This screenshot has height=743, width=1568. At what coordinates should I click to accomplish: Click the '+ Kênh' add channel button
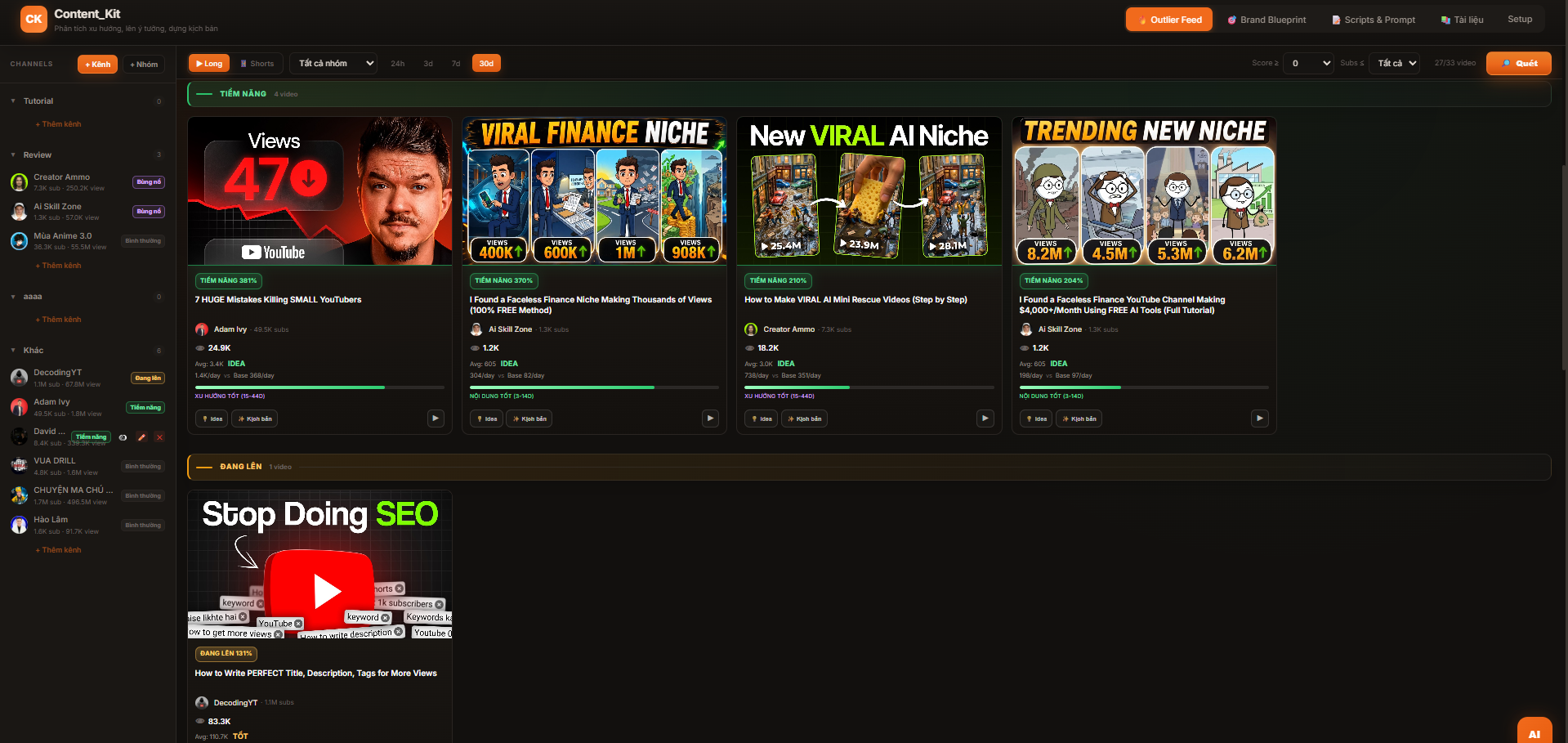click(x=97, y=64)
